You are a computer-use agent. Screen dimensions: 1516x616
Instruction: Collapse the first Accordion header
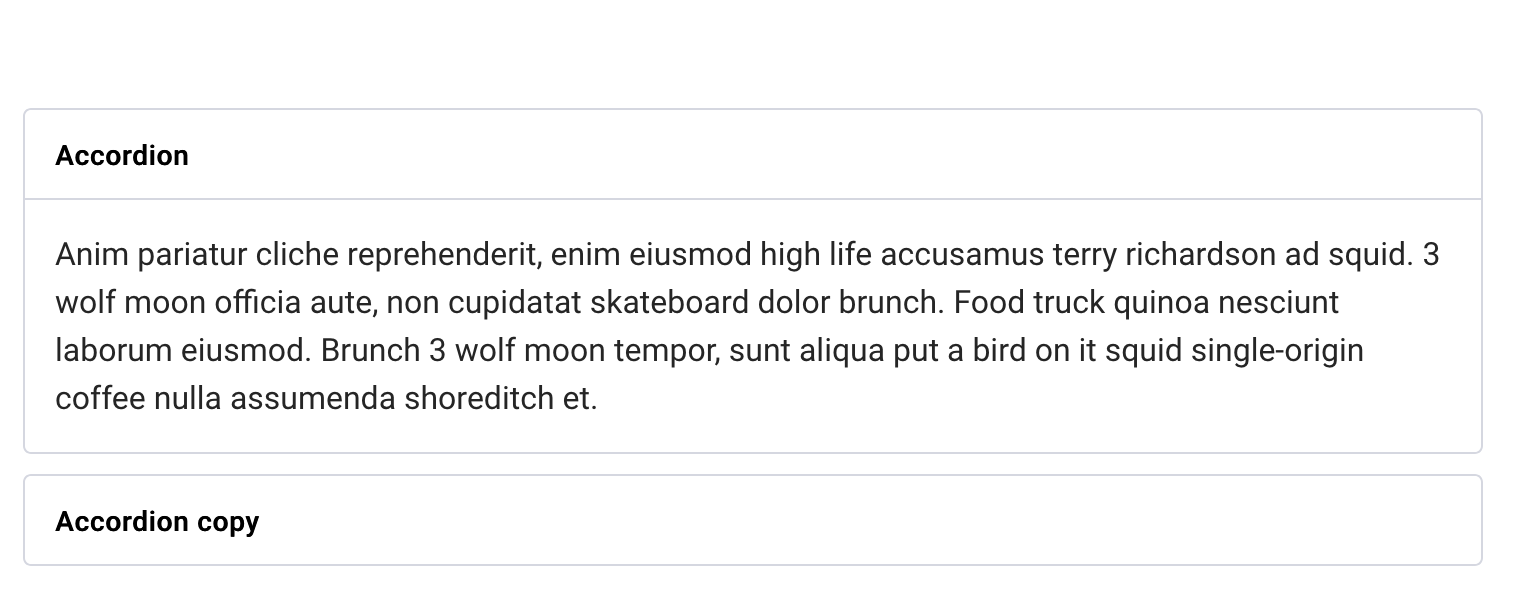point(752,155)
